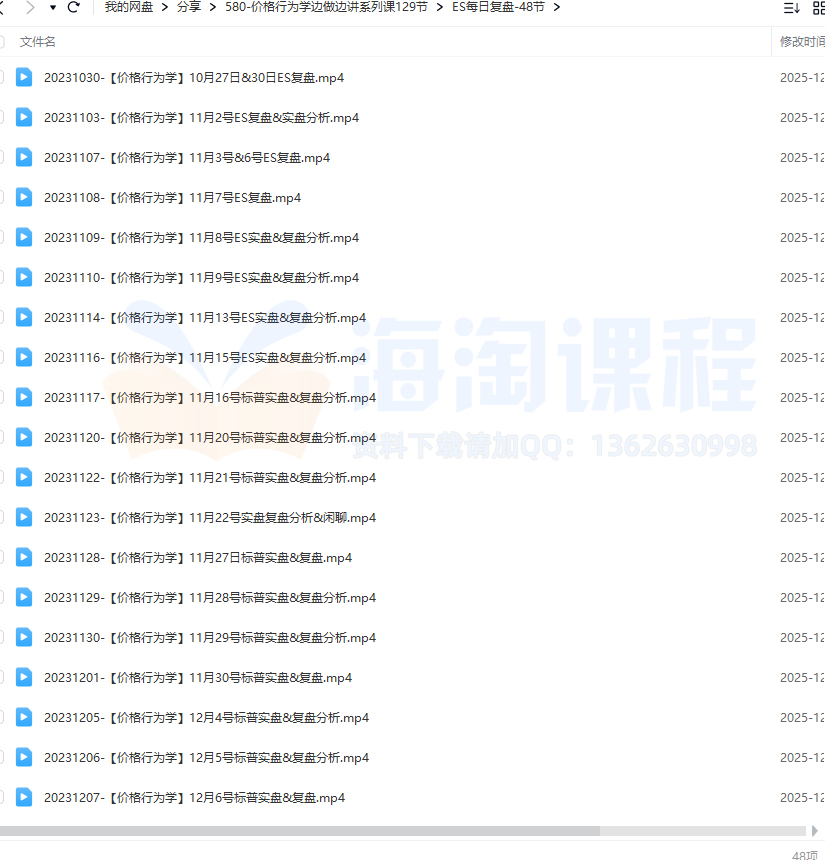The height and width of the screenshot is (860, 825).
Task: Sort by clicking the 文件名 column header
Action: 38,41
